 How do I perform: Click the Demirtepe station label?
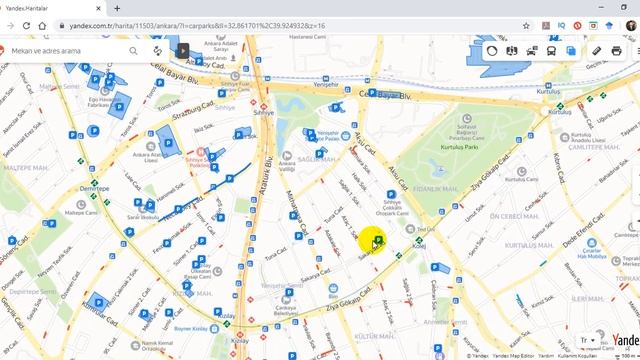click(94, 189)
